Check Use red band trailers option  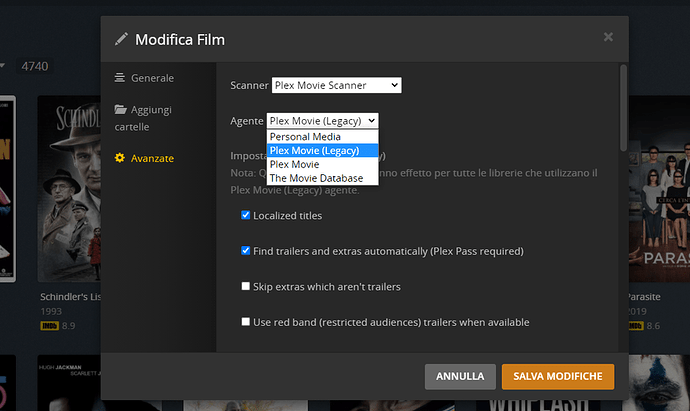click(246, 322)
